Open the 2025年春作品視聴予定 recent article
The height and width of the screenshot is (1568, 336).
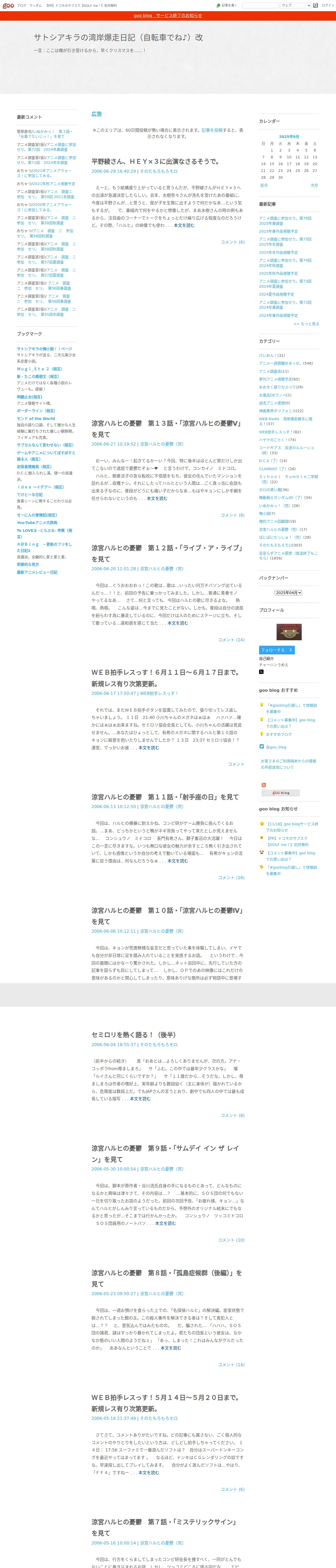pyautogui.click(x=278, y=231)
